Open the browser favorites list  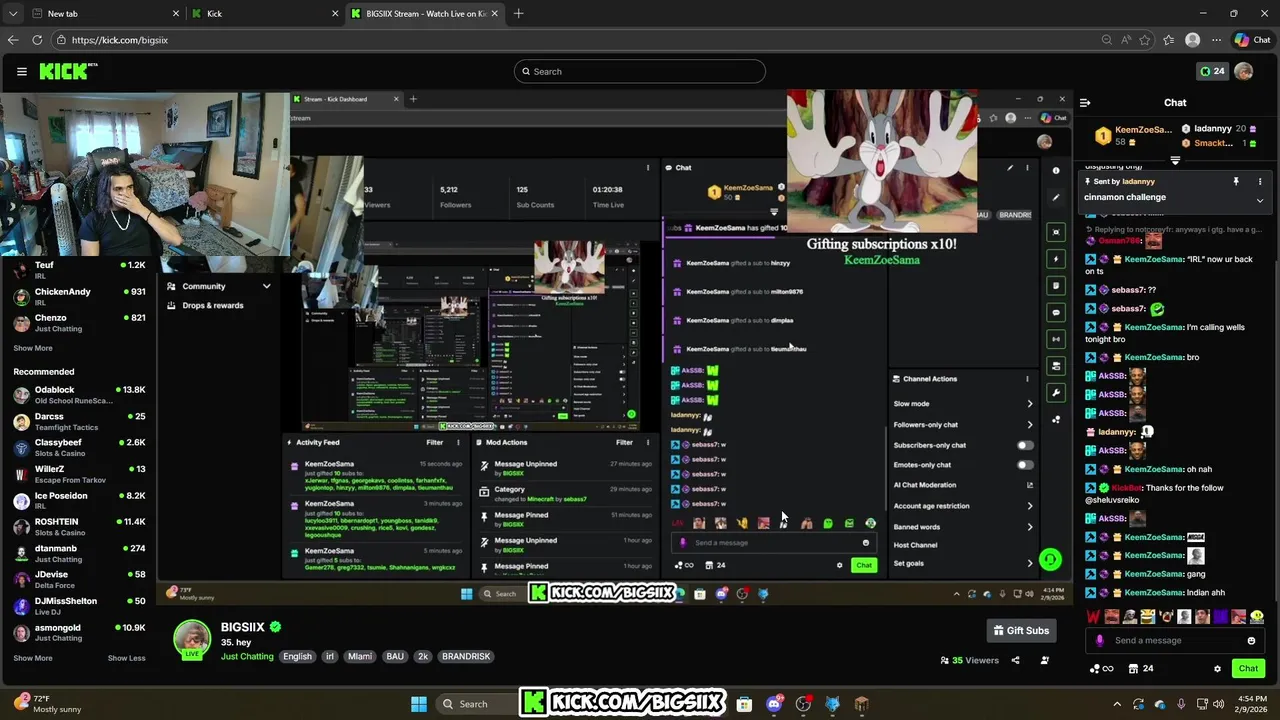(x=1169, y=40)
